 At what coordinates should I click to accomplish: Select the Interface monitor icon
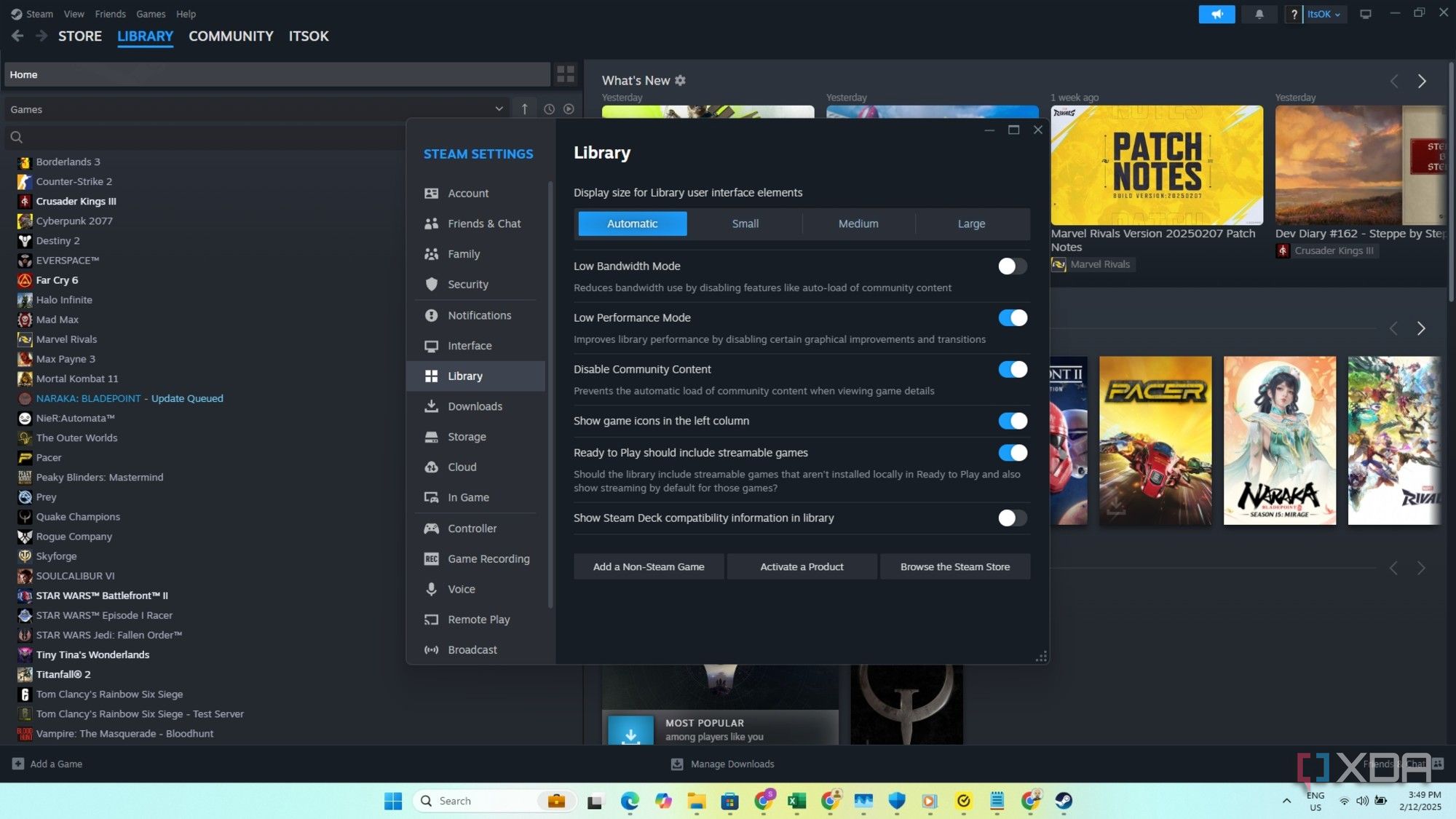[431, 346]
